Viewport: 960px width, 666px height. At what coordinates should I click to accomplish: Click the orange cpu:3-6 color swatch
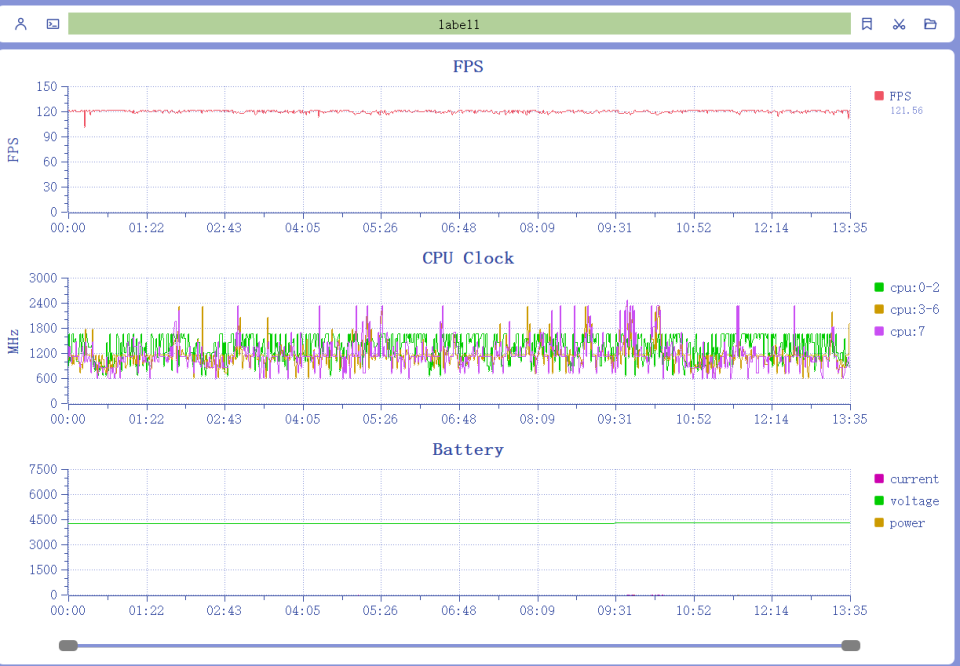point(879,309)
